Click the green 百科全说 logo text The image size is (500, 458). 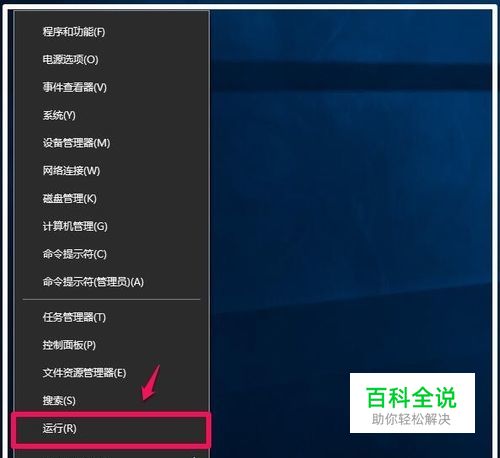[x=411, y=398]
